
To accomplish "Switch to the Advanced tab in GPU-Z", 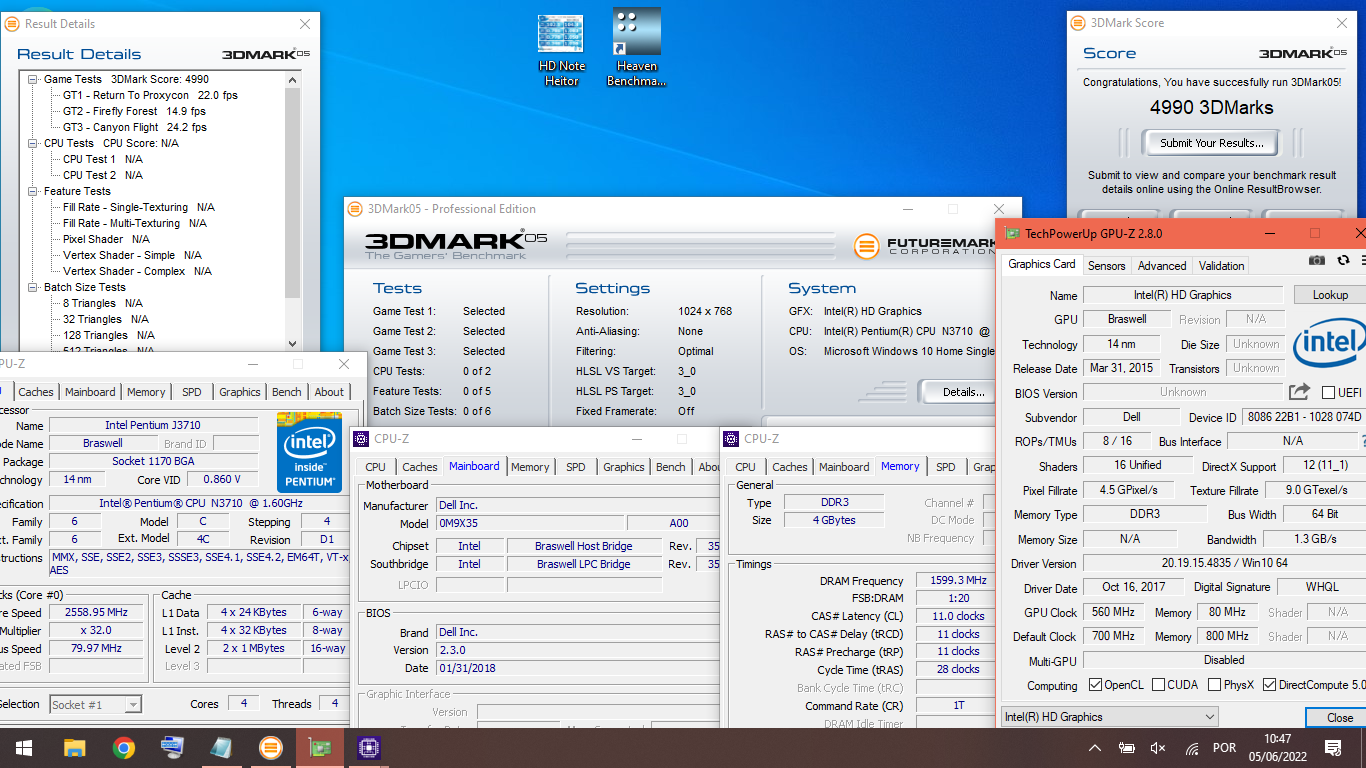I will coord(1162,266).
